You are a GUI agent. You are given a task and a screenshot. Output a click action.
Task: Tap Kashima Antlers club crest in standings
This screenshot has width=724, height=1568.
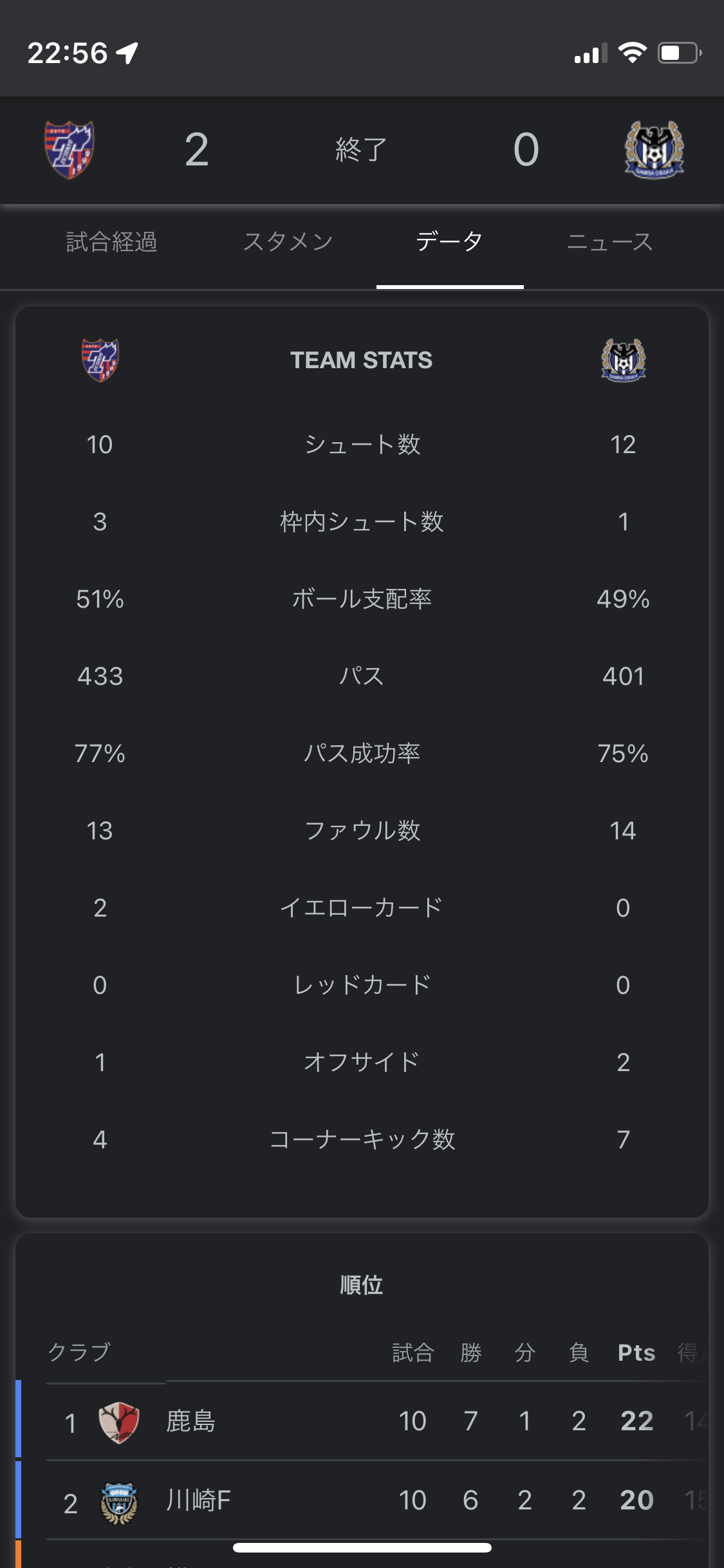tap(119, 1422)
